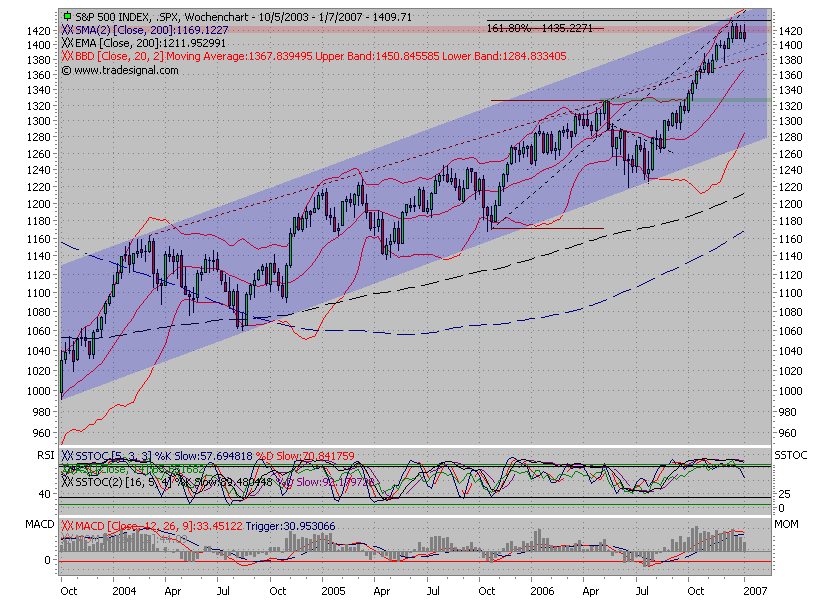Click the XX marker icon beside EMA legend

pyautogui.click(x=67, y=43)
